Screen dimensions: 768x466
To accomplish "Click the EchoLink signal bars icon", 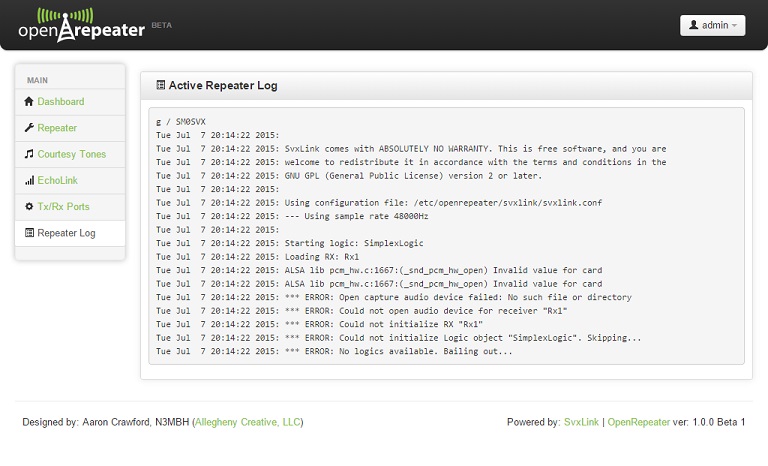I will (29, 181).
